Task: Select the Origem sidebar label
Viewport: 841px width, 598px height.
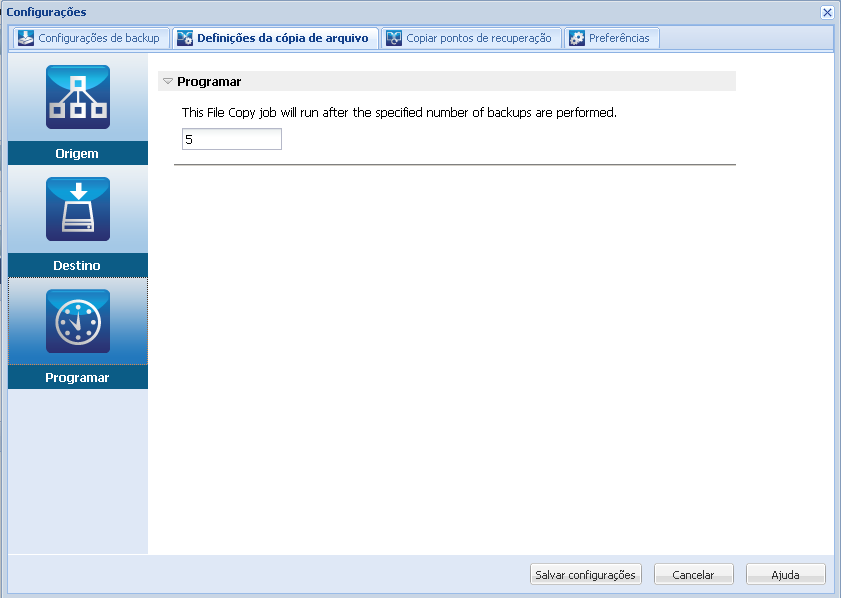Action: coord(78,153)
